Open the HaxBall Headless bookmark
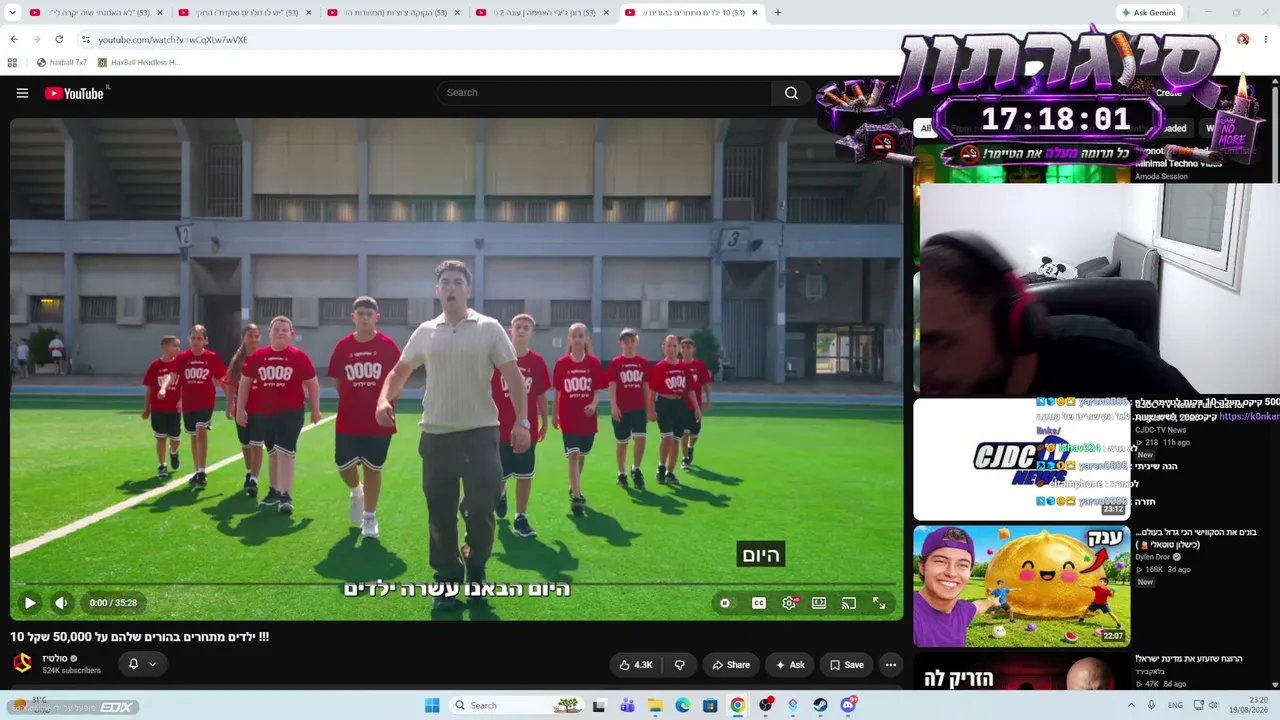 pos(138,62)
